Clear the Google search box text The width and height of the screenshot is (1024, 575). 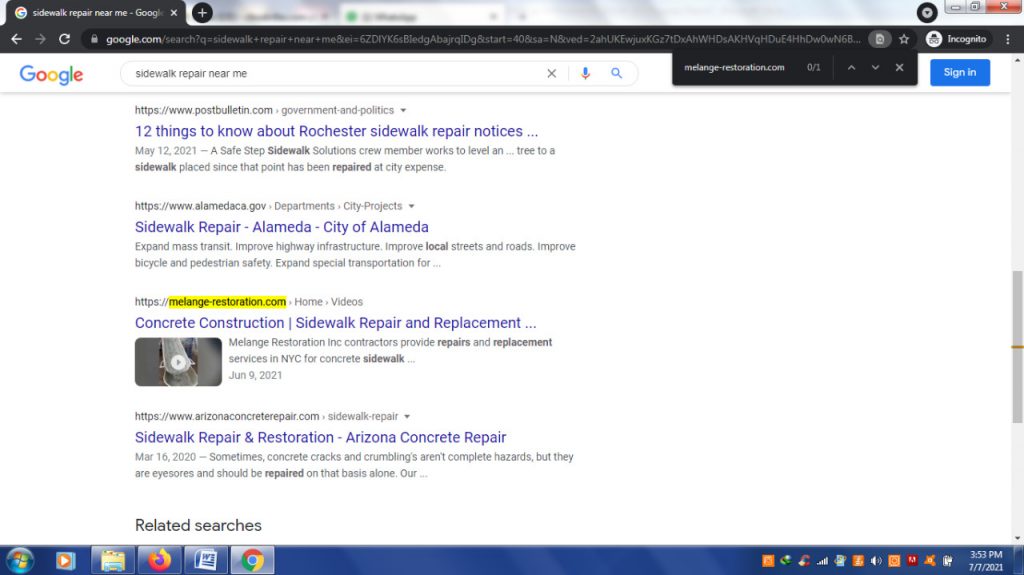pos(552,73)
